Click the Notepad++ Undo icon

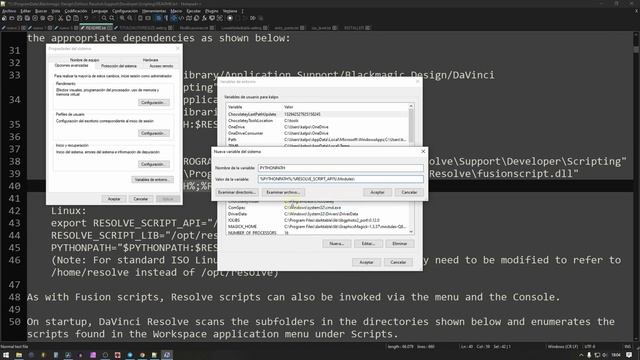[x=86, y=18]
